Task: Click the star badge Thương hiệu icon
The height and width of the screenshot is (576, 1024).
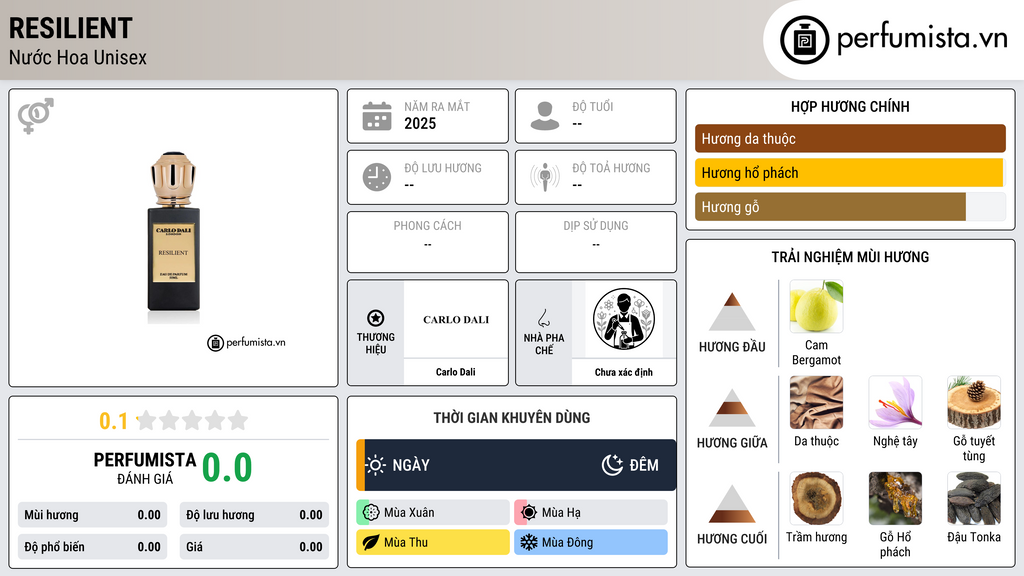Action: point(376,318)
